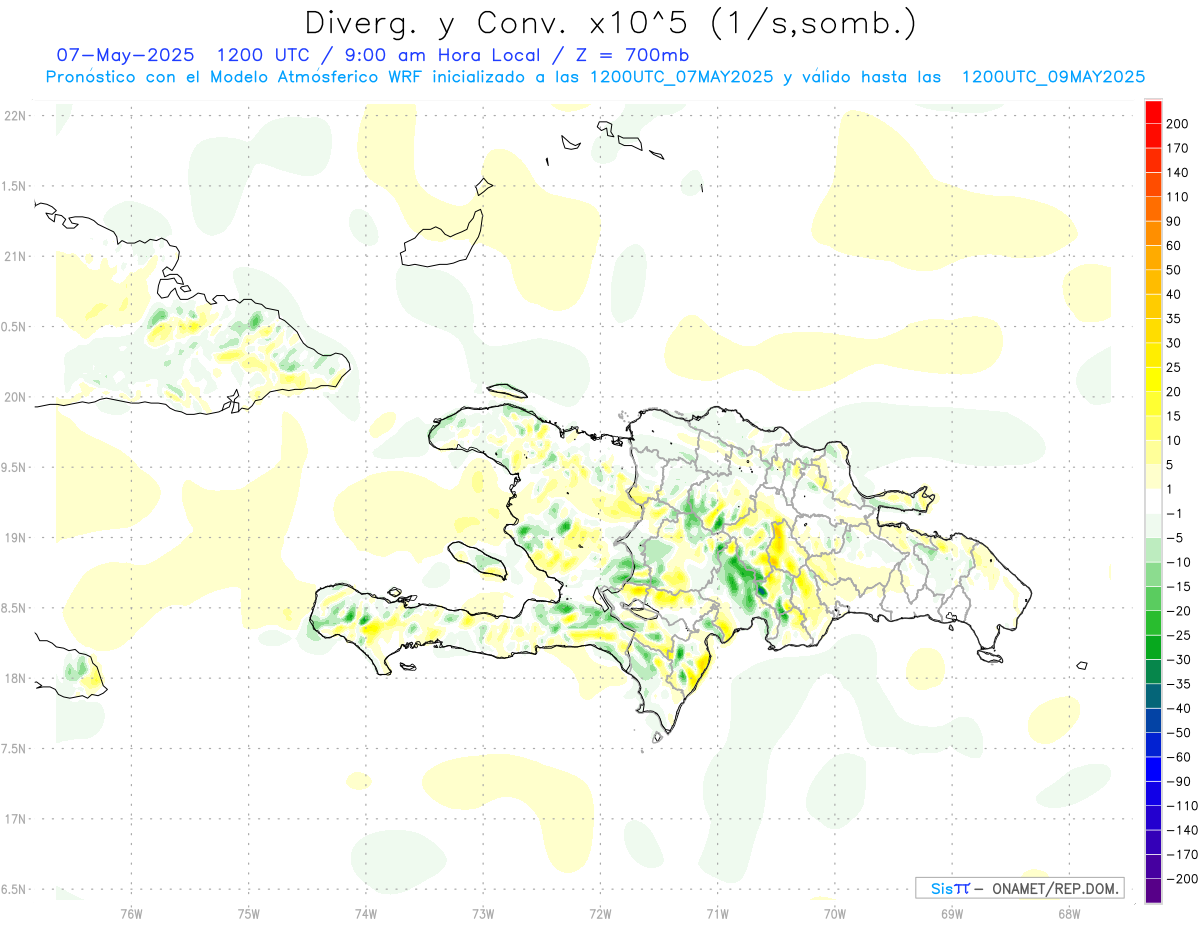The width and height of the screenshot is (1200, 927).
Task: Click the colorbar value '-170'
Action: pyautogui.click(x=1181, y=854)
